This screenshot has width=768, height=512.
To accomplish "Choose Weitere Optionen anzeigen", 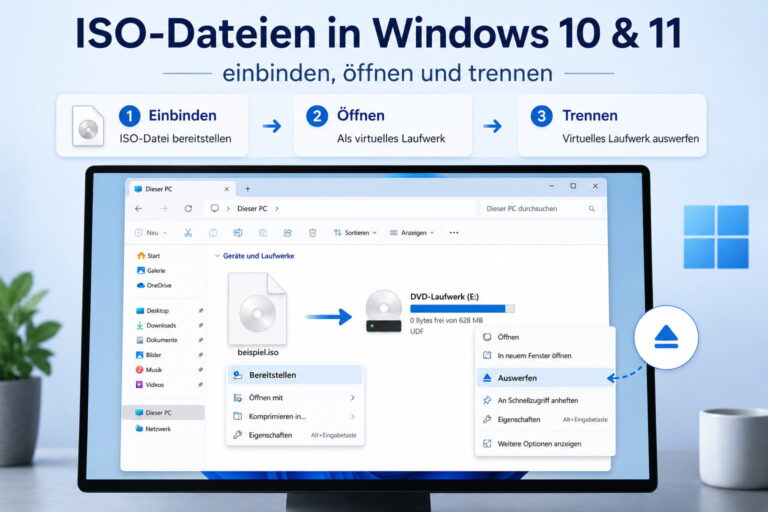I will click(x=545, y=444).
